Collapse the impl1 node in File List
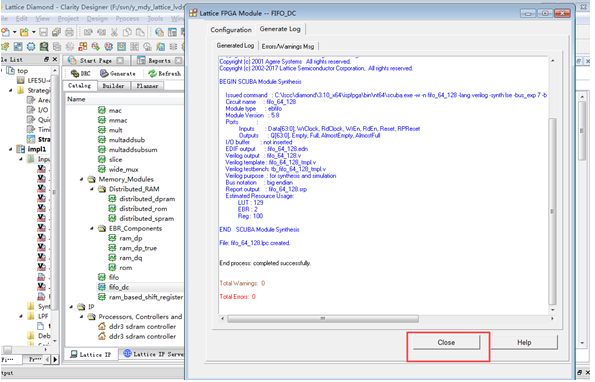Image resolution: width=595 pixels, height=382 pixels. click(10, 149)
